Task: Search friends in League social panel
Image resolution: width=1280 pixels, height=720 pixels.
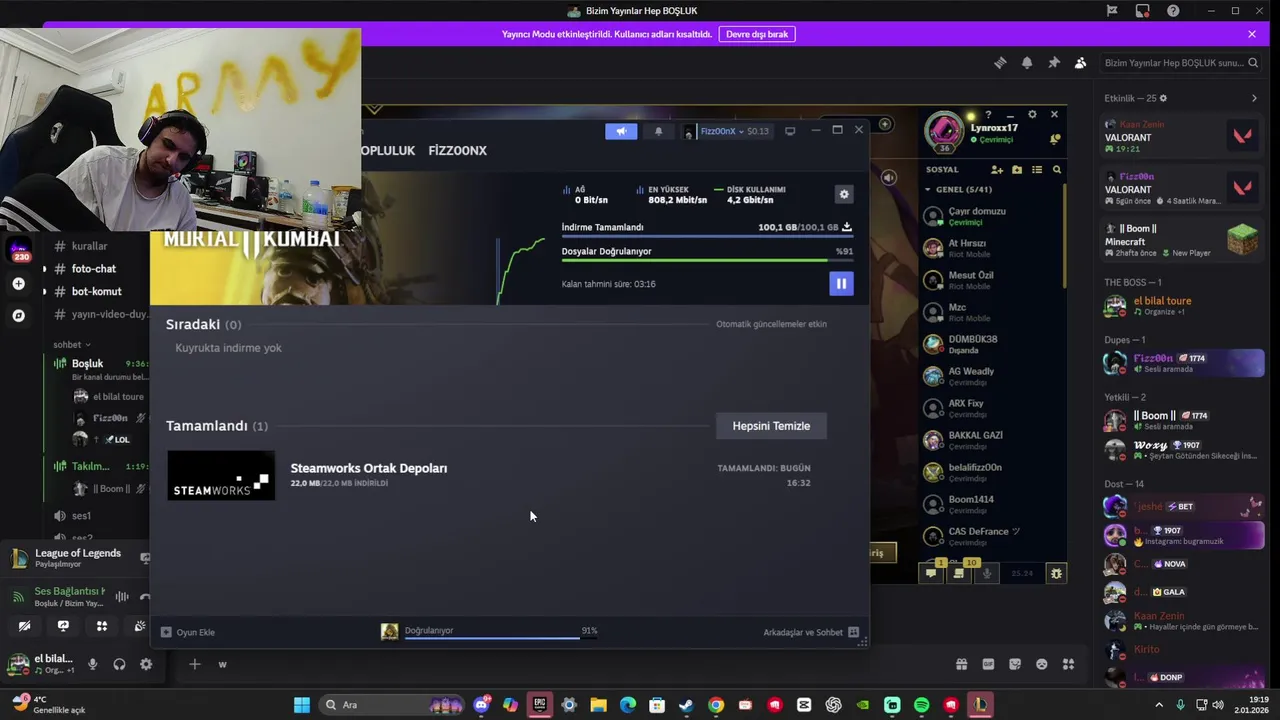Action: point(1057,170)
